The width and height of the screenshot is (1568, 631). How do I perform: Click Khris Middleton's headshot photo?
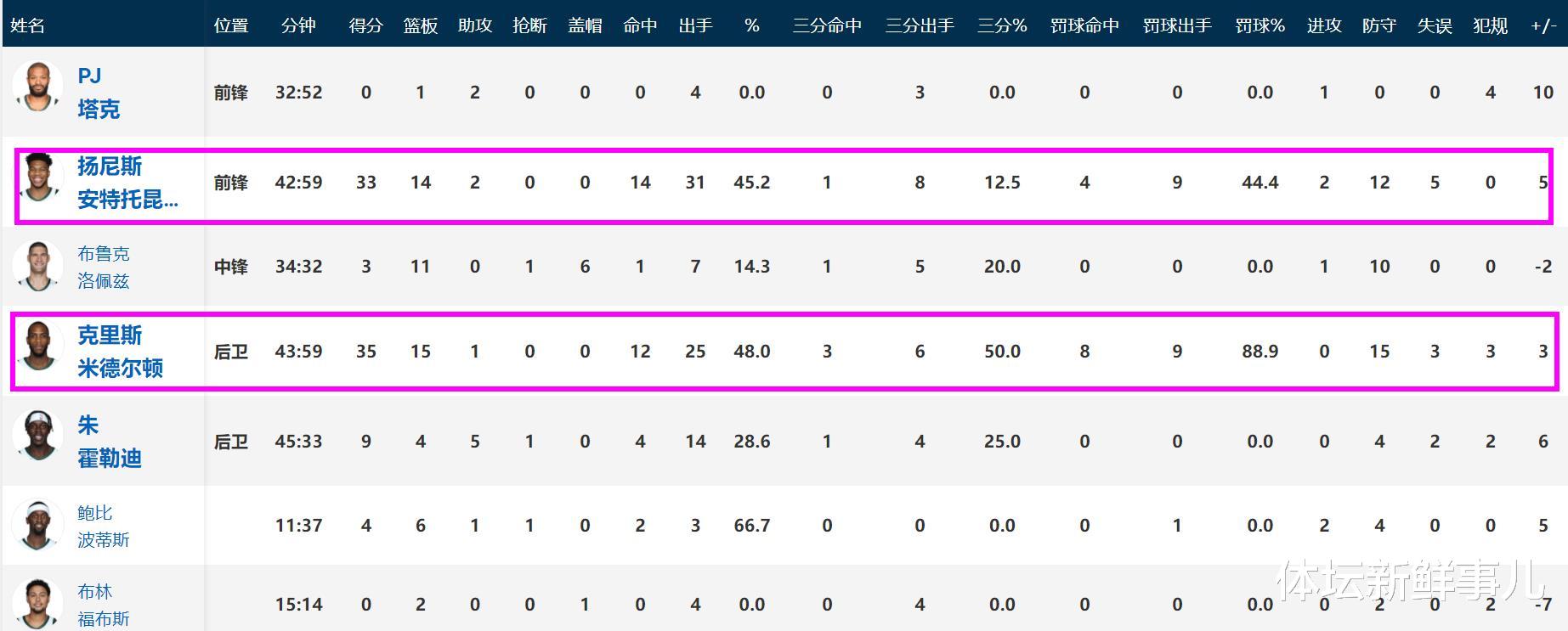(x=39, y=346)
